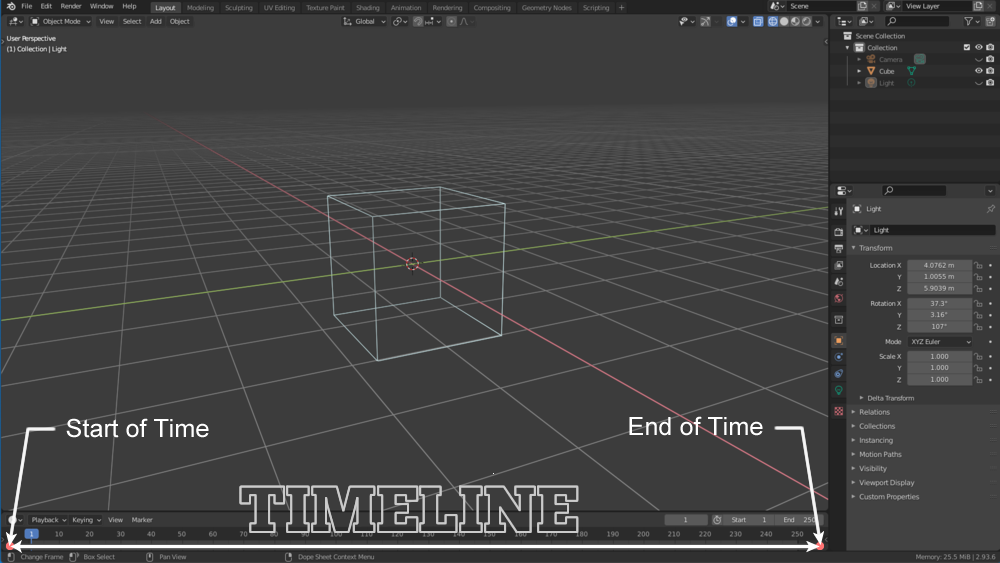
Task: Open the Render properties tab
Action: point(839,231)
